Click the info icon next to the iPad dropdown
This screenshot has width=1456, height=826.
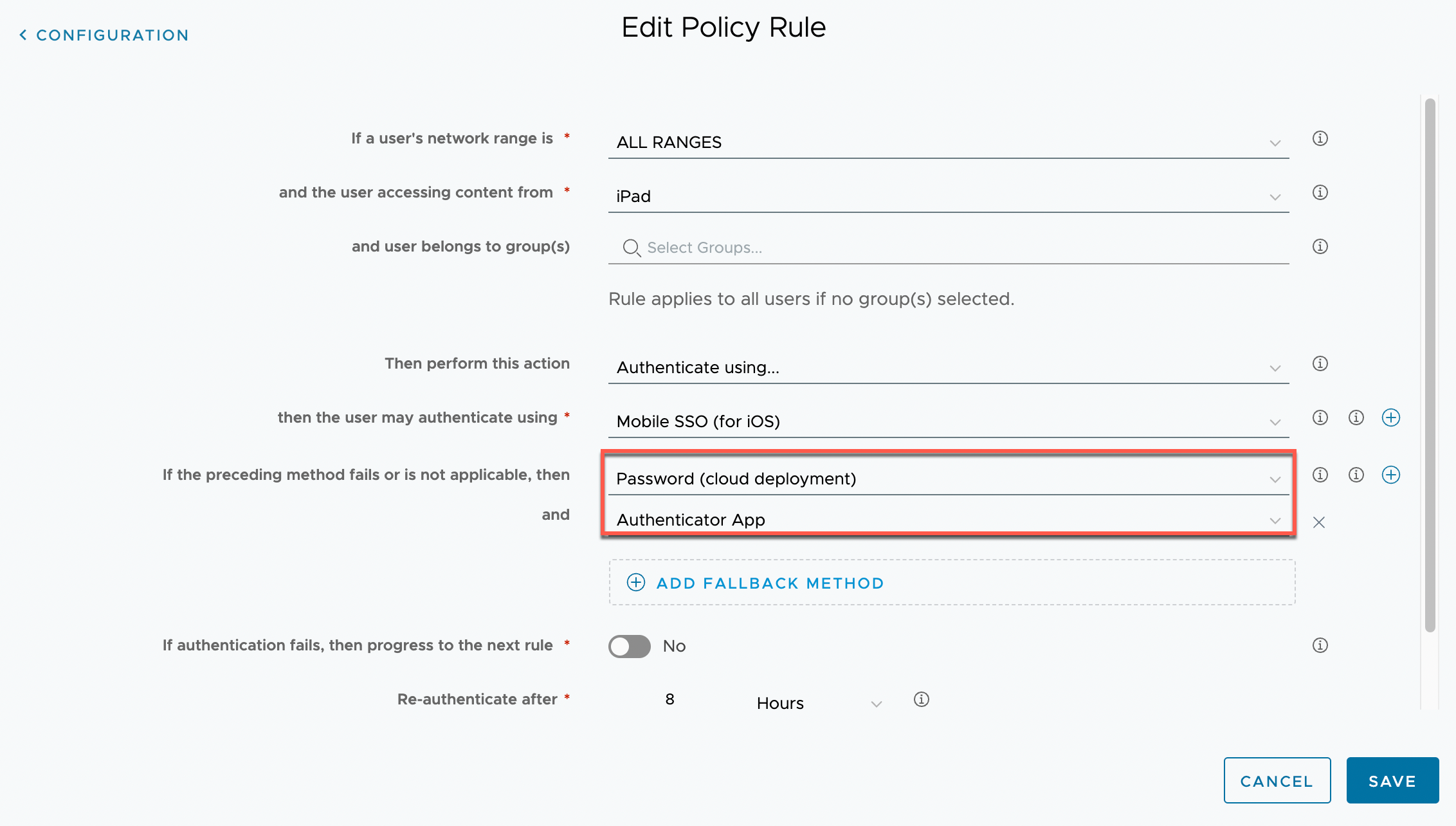pyautogui.click(x=1320, y=192)
